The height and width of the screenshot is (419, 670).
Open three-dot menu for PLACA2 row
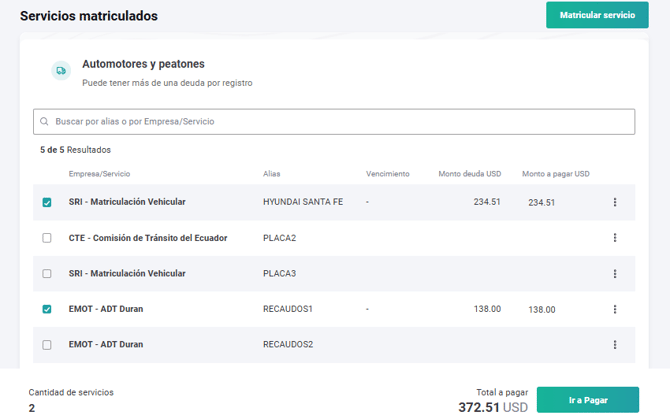pos(614,238)
